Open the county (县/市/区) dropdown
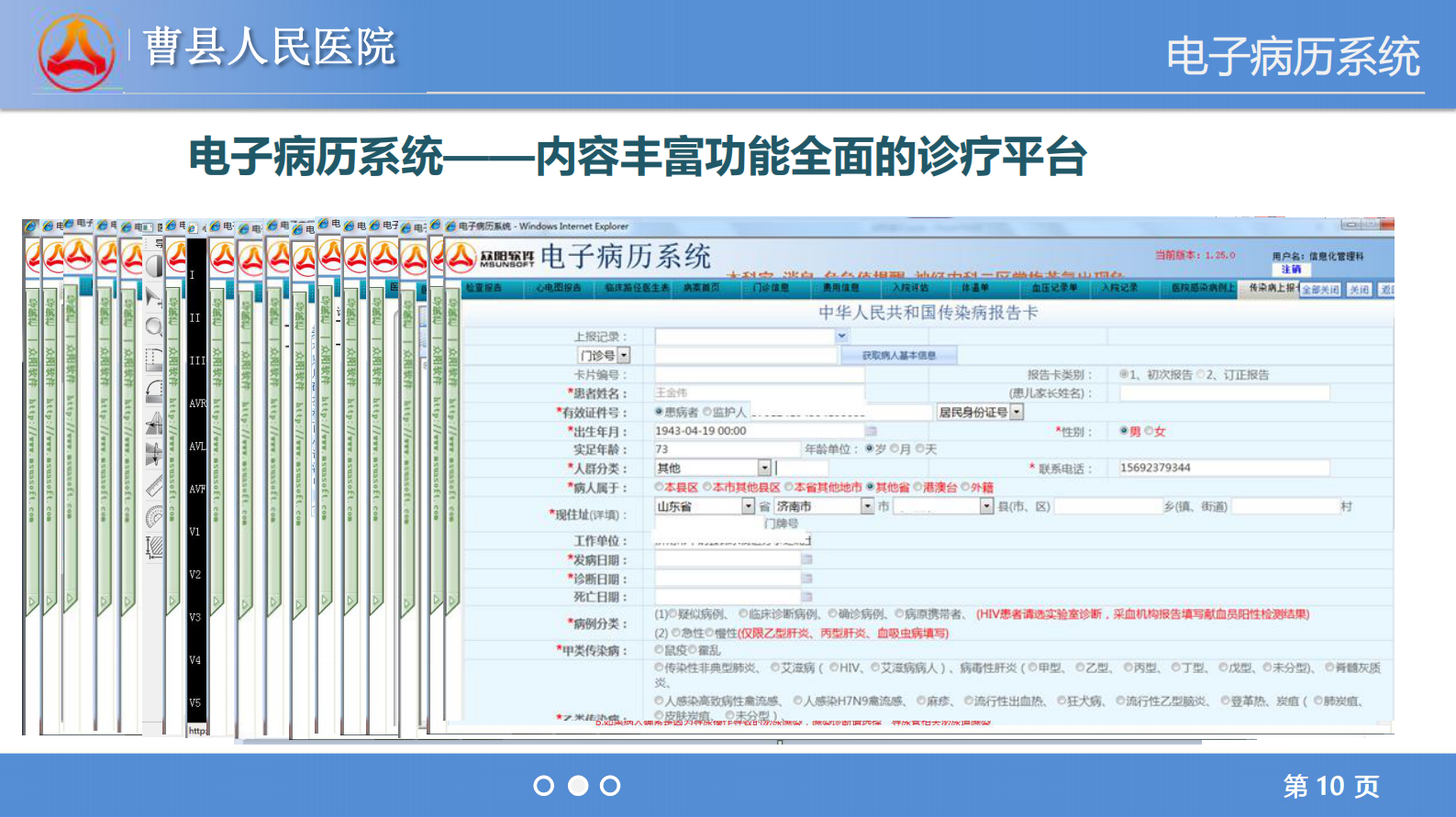1456x817 pixels. point(987,506)
